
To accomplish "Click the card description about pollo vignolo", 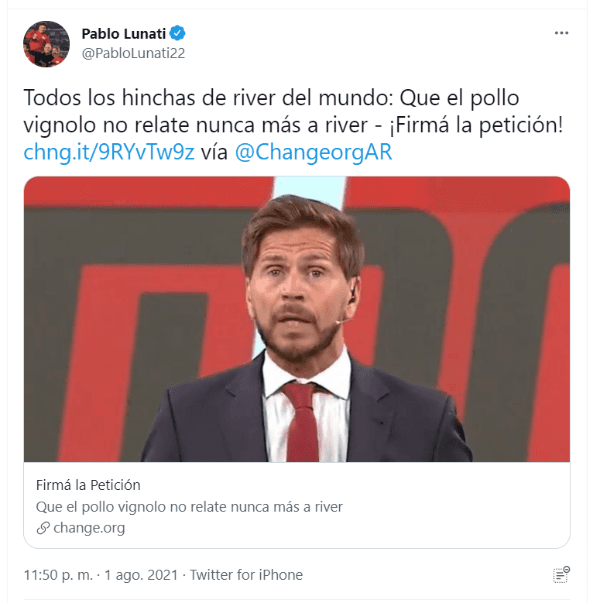I will pyautogui.click(x=189, y=507).
